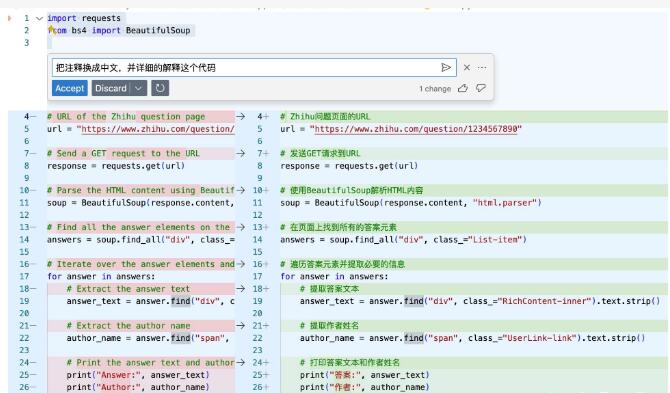Click the run arrow in the line 1 gutter
This screenshot has width=670, height=393.
[x=9, y=18]
